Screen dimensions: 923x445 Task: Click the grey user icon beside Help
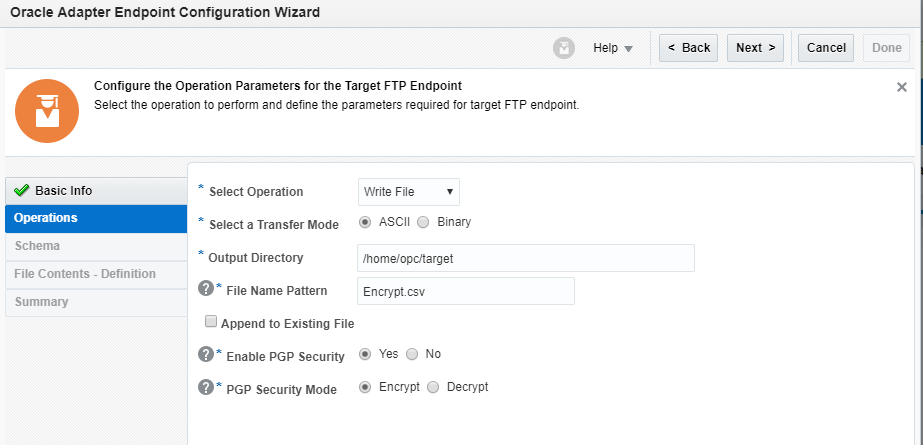click(564, 48)
